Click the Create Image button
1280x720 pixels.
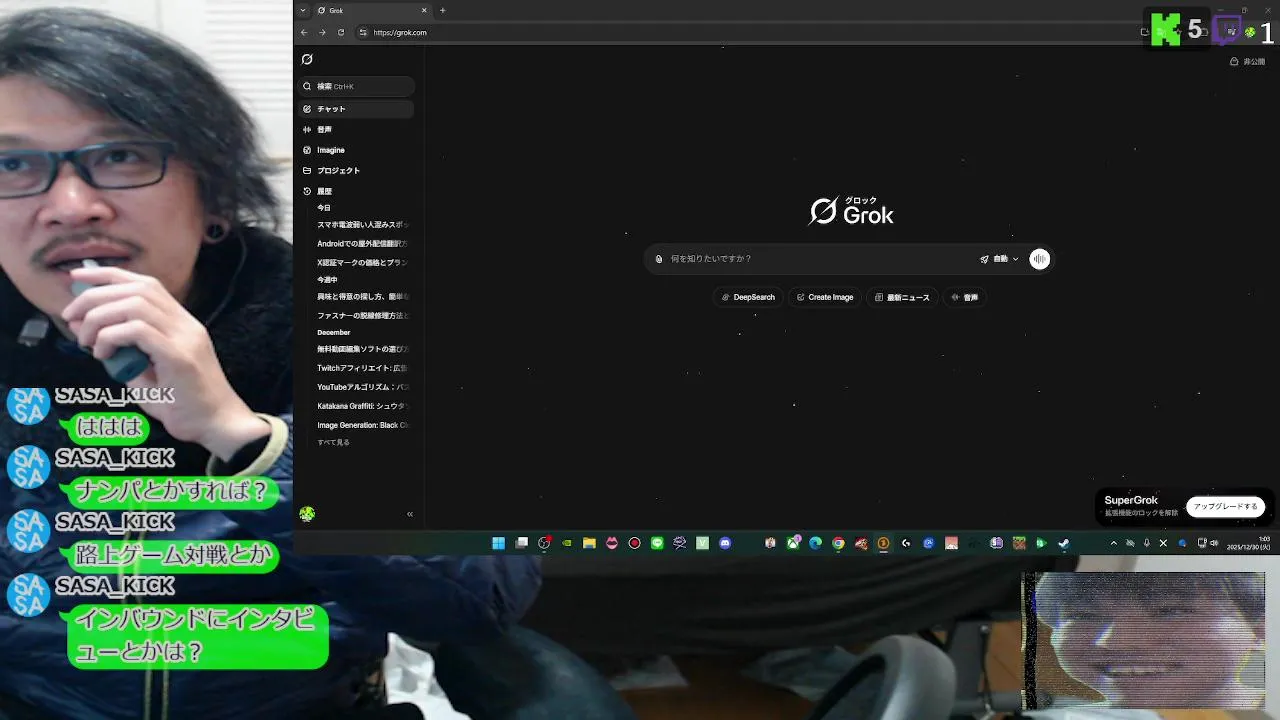[825, 297]
